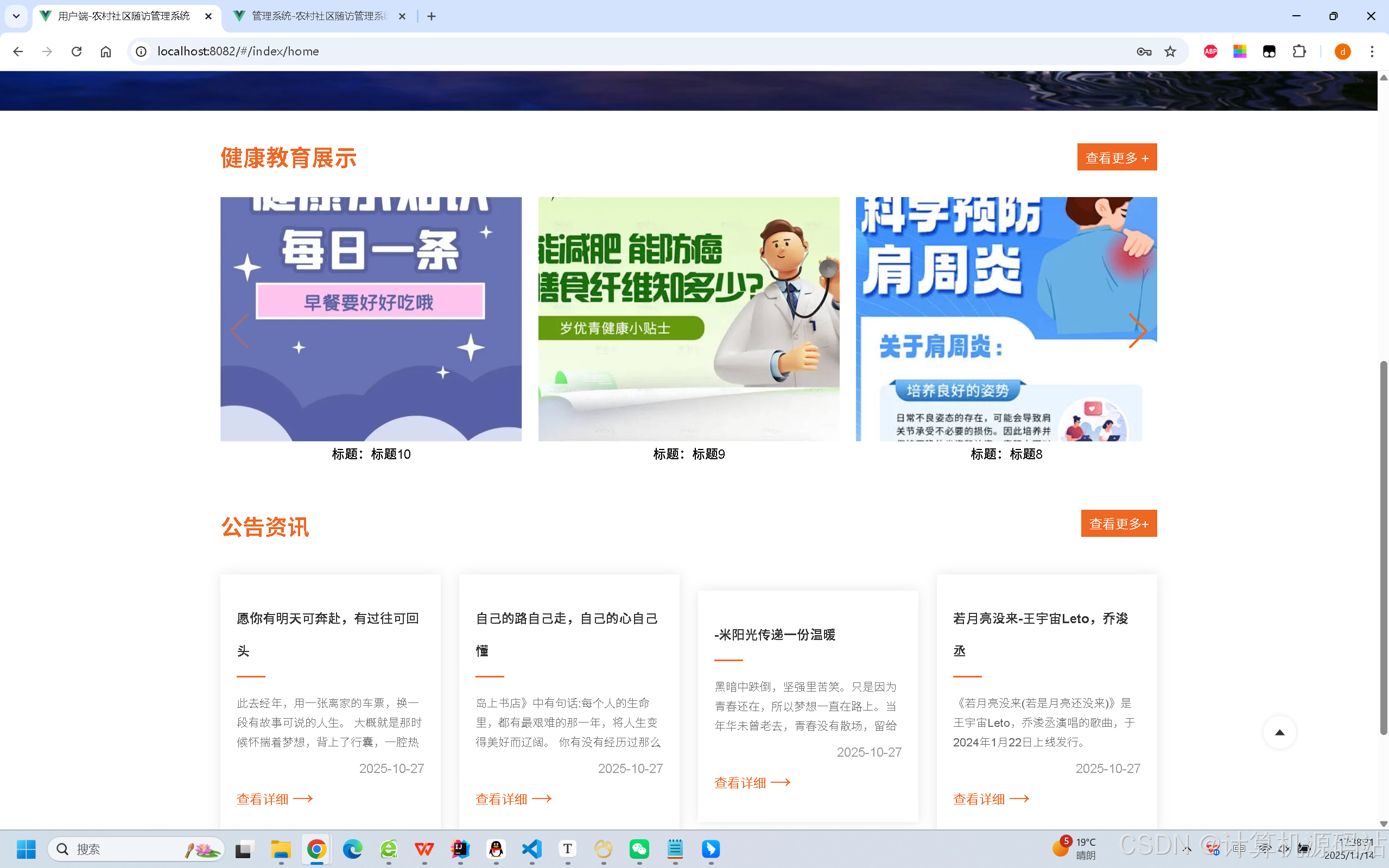Show next carousel slide with right arrow
Viewport: 1389px width, 868px height.
tap(1138, 331)
